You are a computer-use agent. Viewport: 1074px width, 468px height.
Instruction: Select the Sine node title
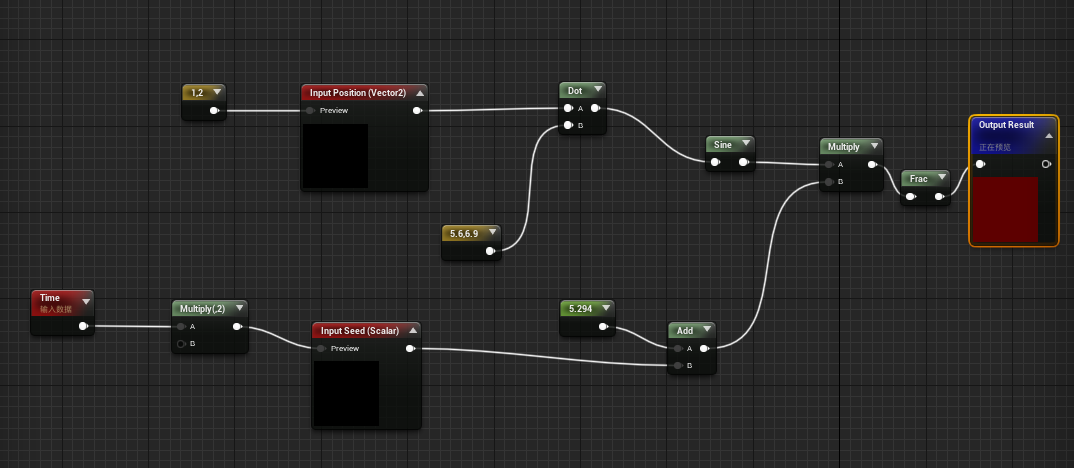pos(723,145)
